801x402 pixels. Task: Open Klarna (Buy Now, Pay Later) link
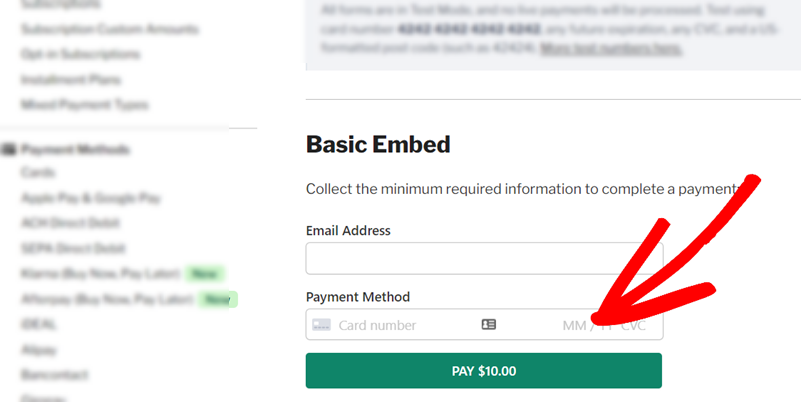[x=101, y=274]
